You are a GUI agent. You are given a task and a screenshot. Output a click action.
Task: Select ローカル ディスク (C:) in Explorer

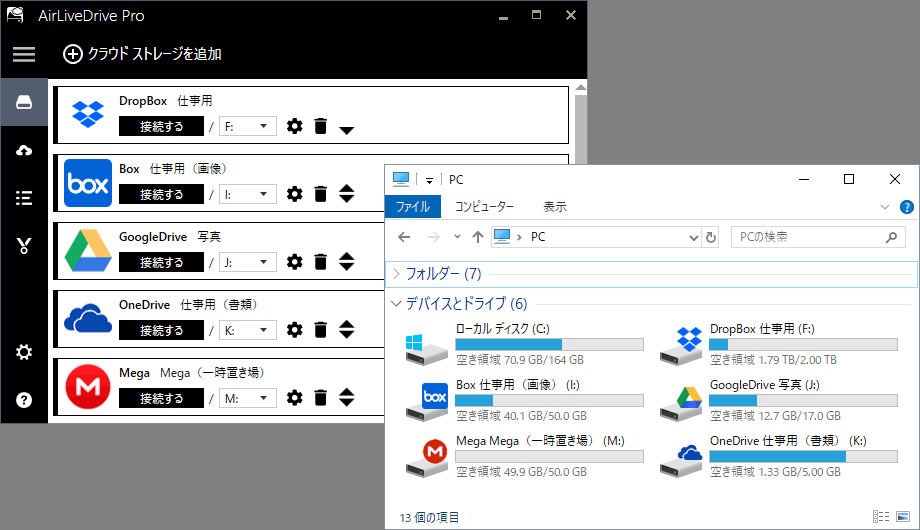pyautogui.click(x=524, y=345)
